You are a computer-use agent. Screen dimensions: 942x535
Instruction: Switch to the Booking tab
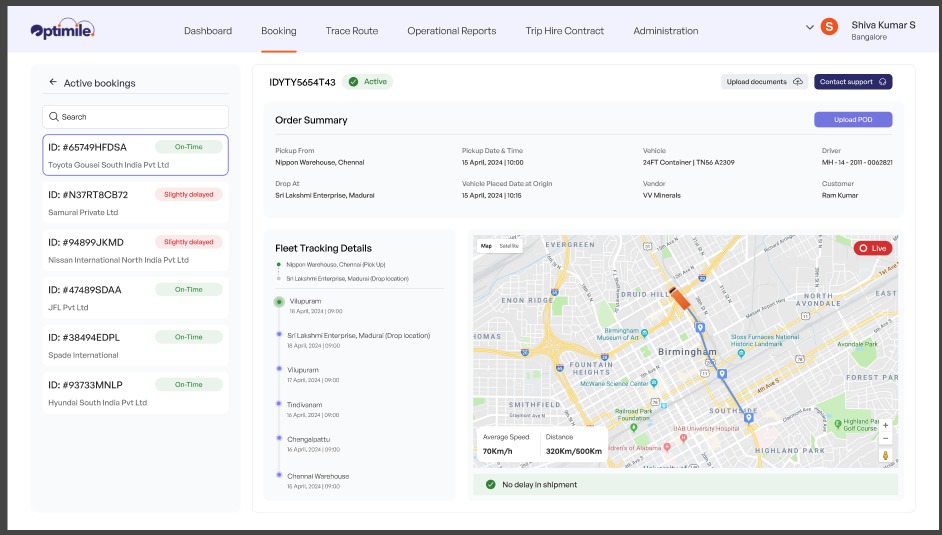pos(279,31)
